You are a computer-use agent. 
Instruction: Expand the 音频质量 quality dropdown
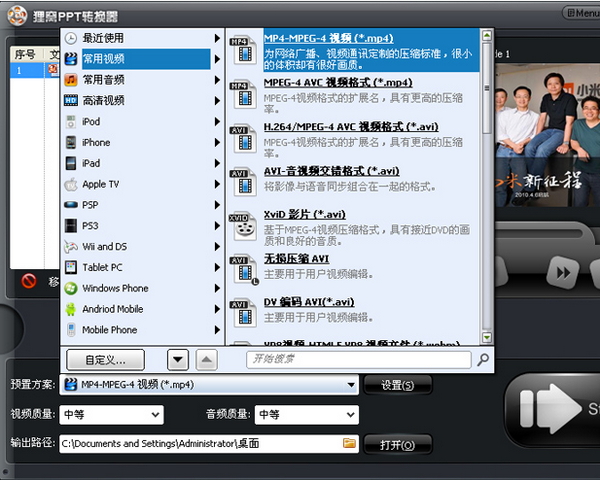[x=349, y=414]
